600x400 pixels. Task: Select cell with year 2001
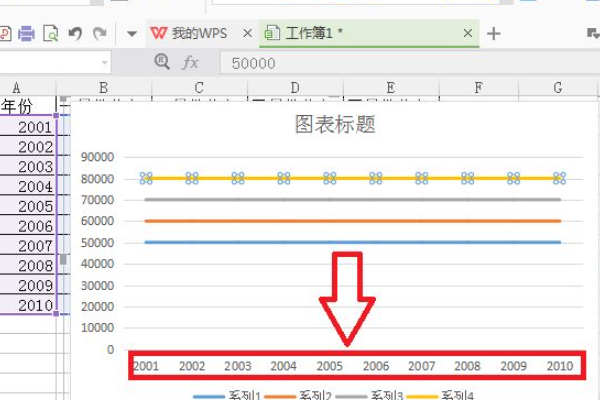28,125
